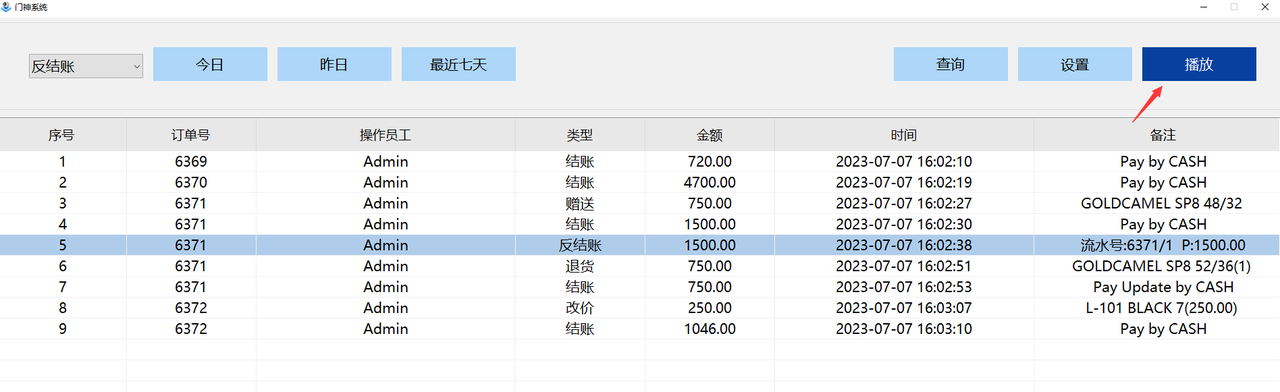
Task: Sort by the 订单号 column header
Action: [x=191, y=135]
